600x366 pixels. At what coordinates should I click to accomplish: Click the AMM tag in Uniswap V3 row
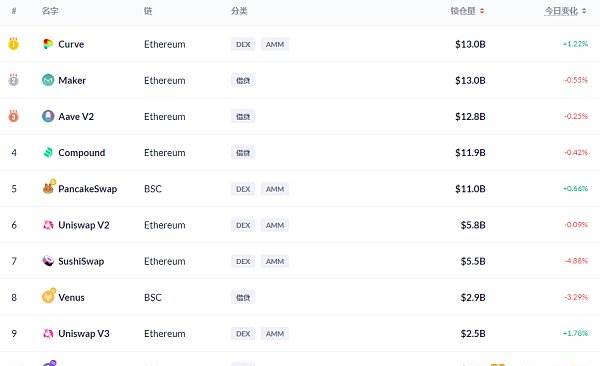pos(275,334)
